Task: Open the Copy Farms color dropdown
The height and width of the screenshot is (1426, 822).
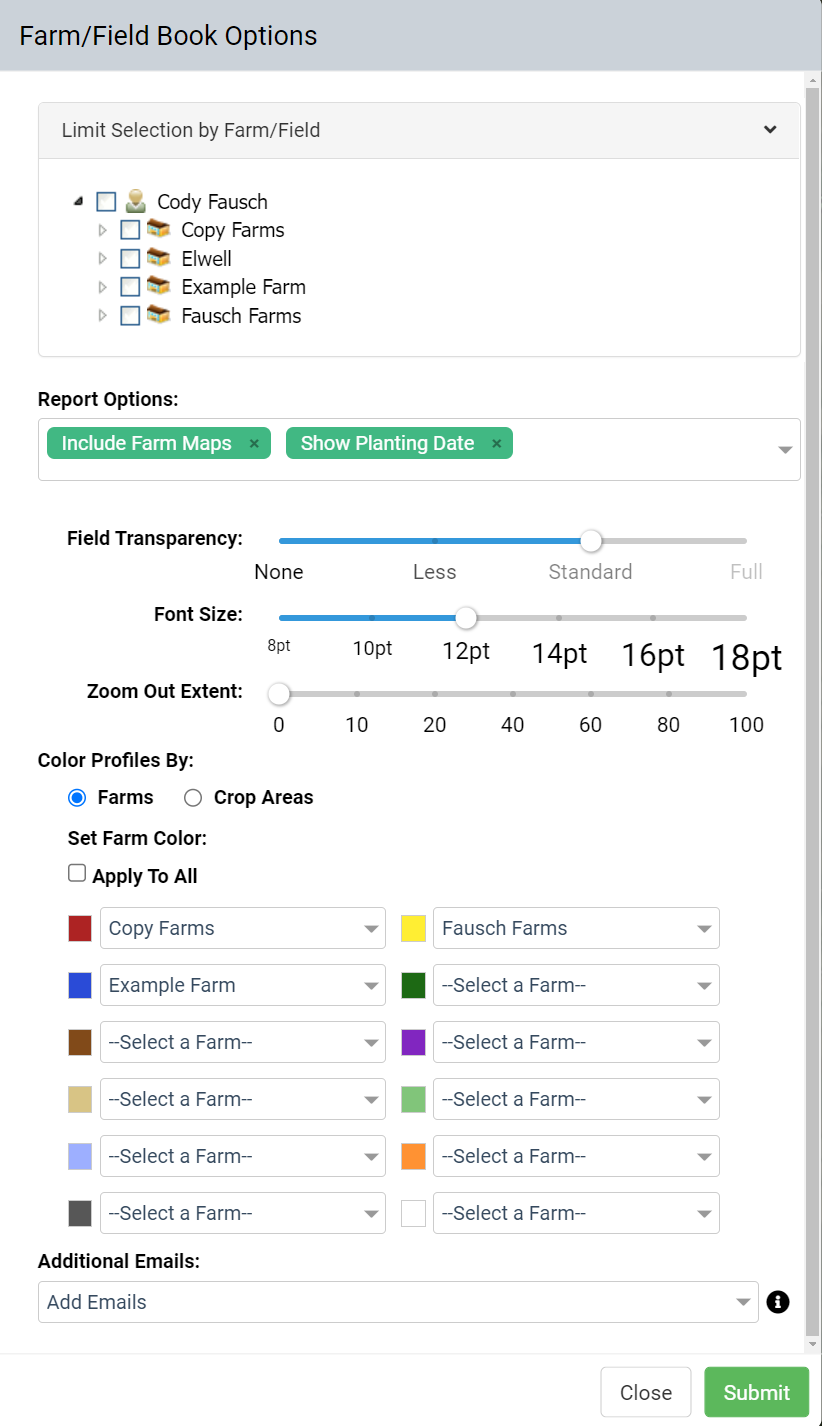Action: [x=242, y=928]
